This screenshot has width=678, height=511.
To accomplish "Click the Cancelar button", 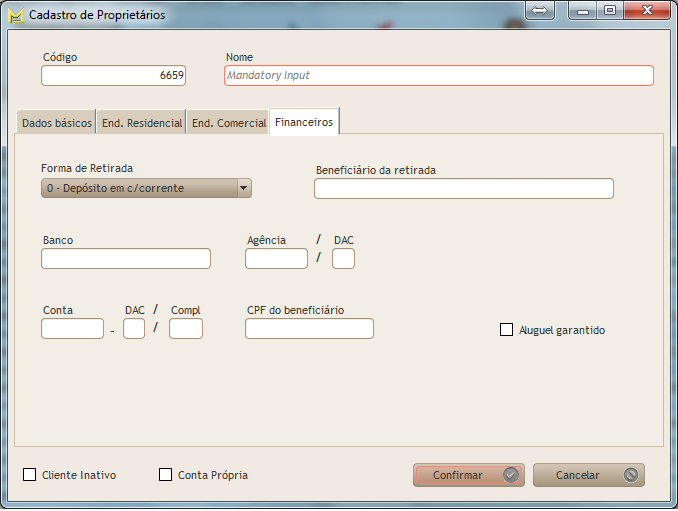I will tap(588, 475).
